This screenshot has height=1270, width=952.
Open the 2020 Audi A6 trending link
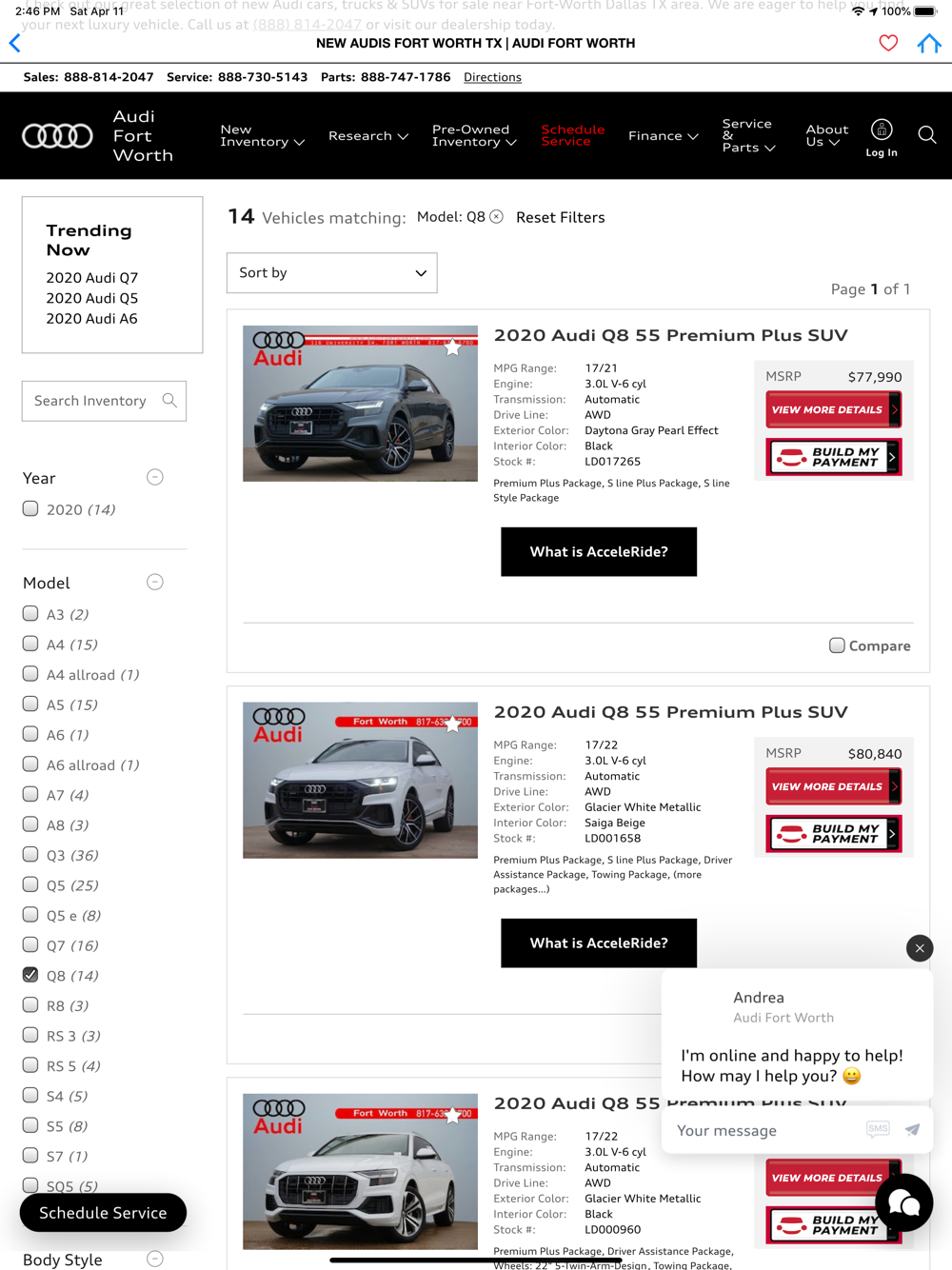(92, 319)
